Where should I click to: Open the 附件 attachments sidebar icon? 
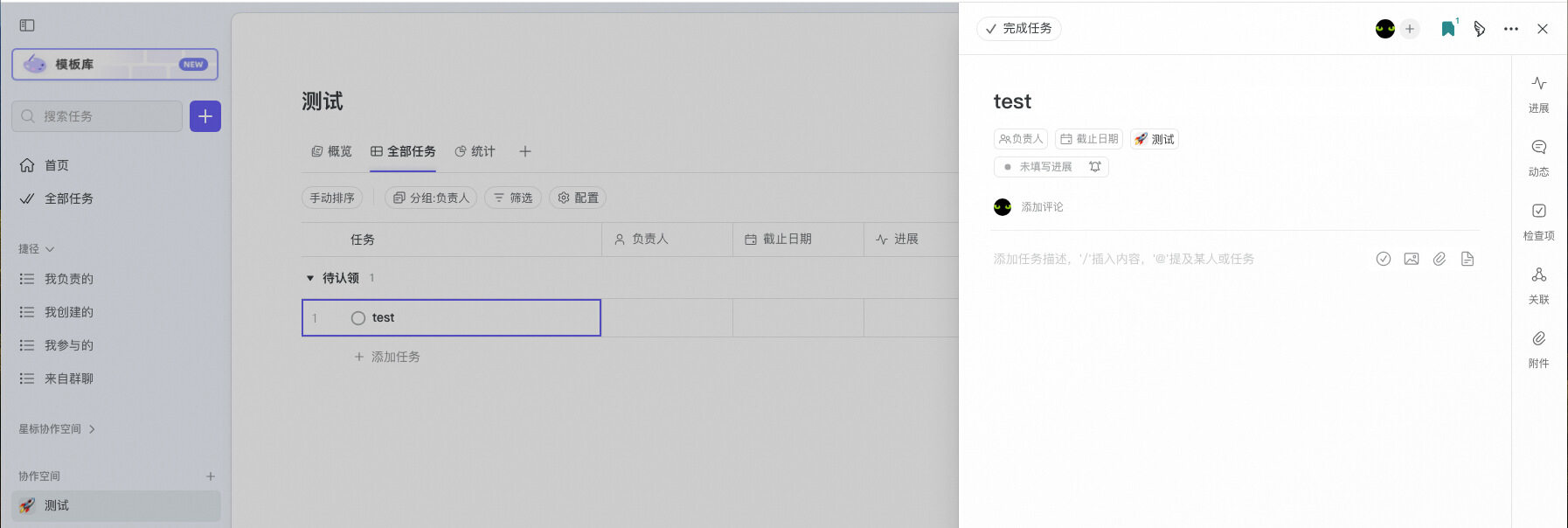pyautogui.click(x=1538, y=339)
